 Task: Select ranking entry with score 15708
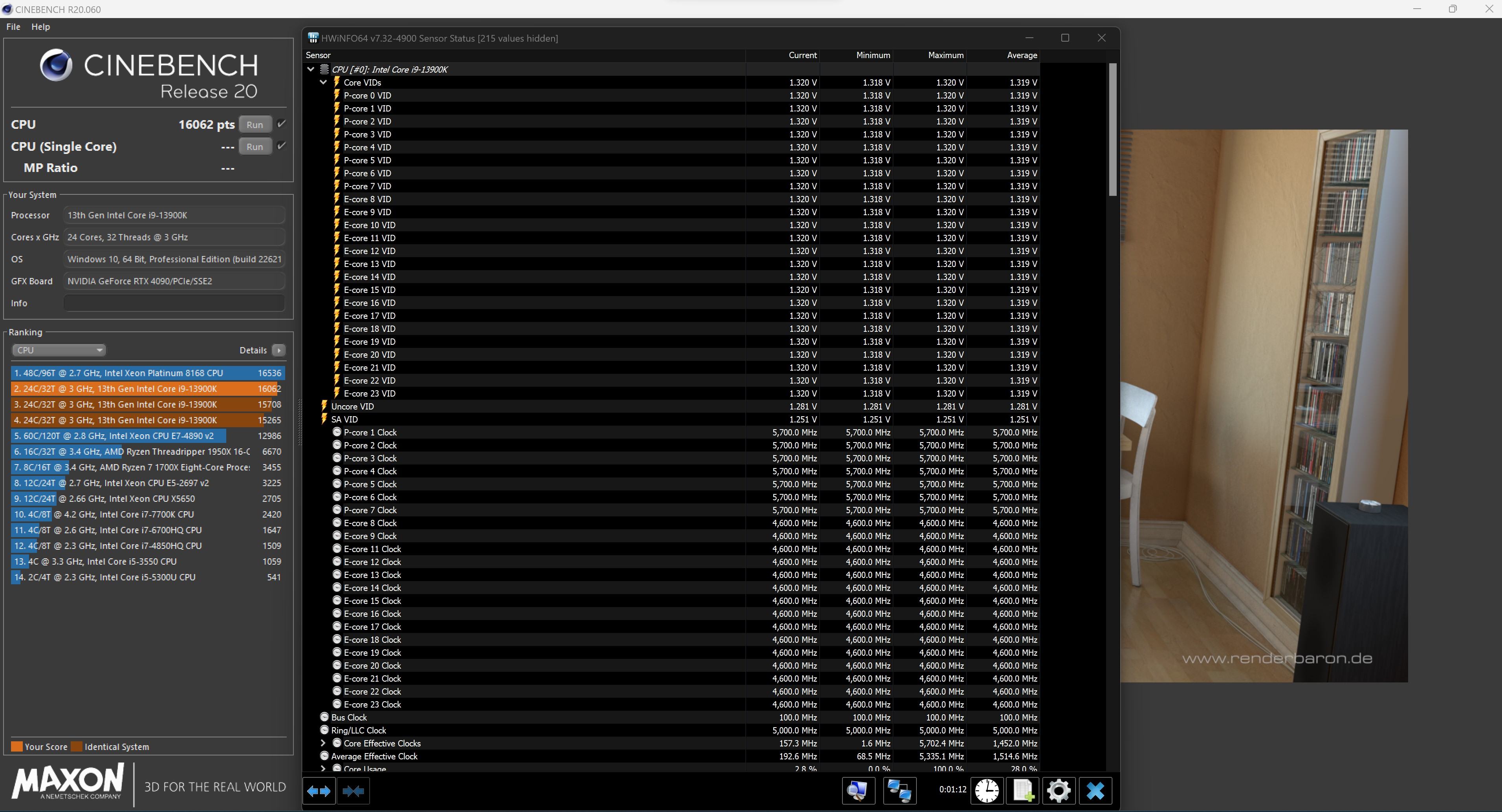coord(148,404)
